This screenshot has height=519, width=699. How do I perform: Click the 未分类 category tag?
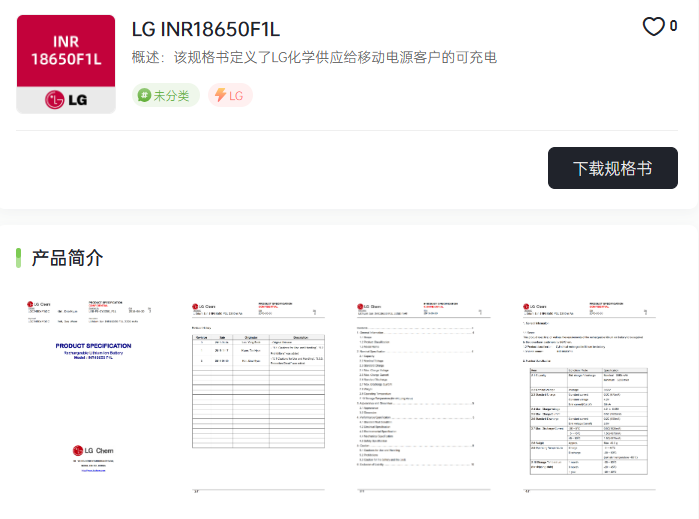pyautogui.click(x=165, y=95)
